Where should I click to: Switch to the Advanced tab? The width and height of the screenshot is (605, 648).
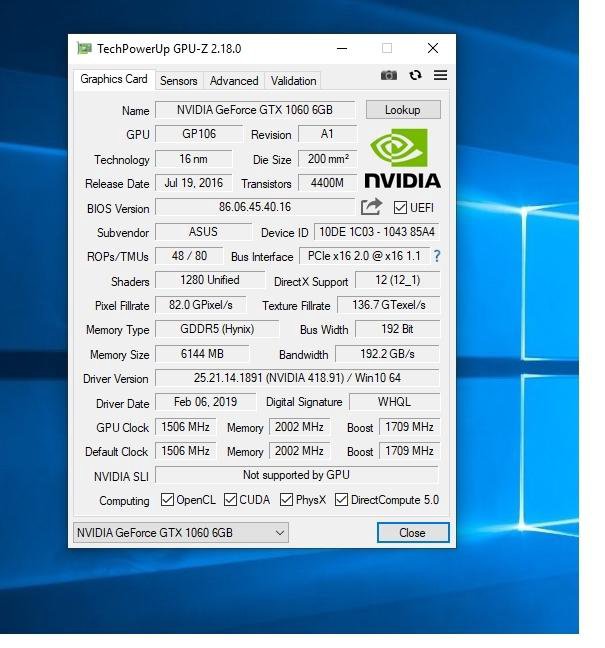point(234,81)
